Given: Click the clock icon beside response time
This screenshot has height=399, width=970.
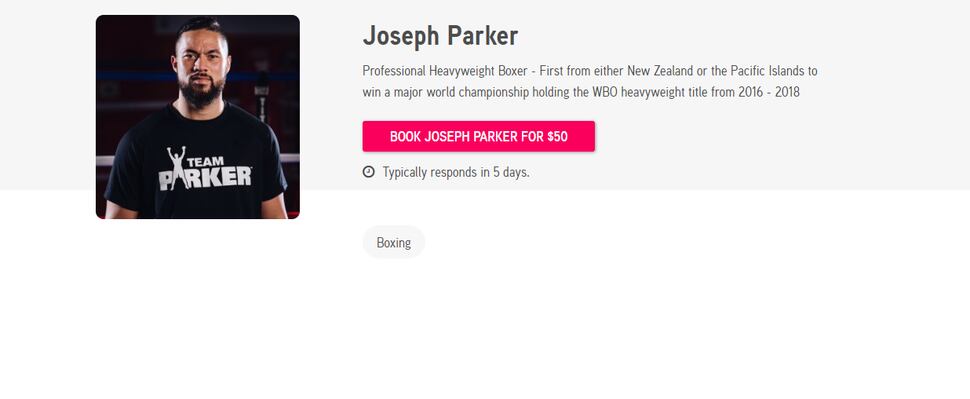Looking at the screenshot, I should 369,172.
